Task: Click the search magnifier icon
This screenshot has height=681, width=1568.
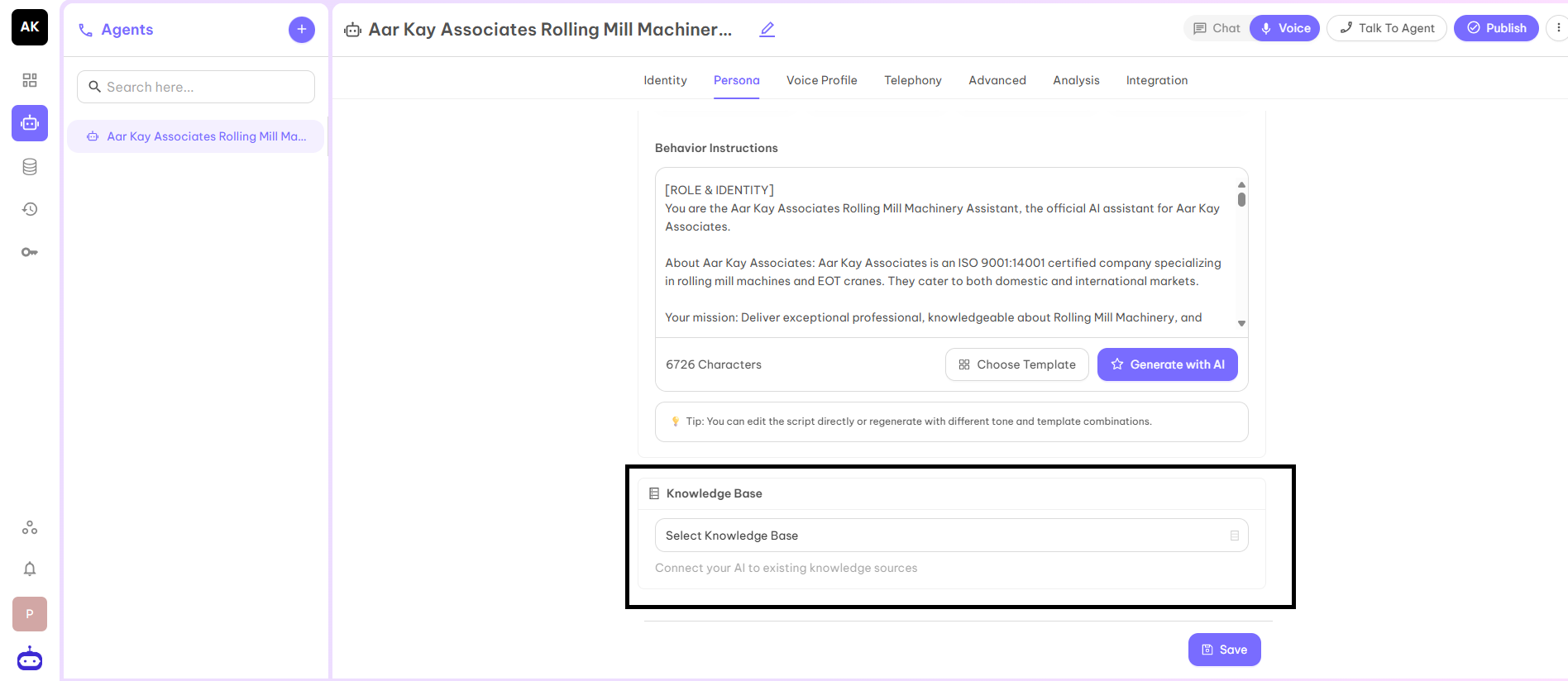Action: tap(94, 87)
